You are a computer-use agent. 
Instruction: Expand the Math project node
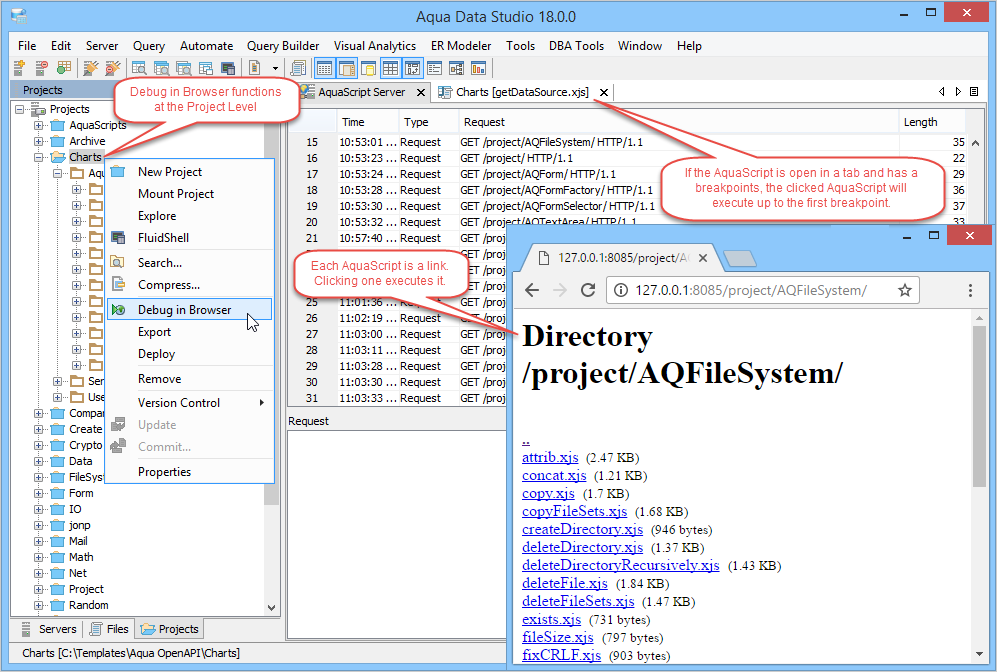point(39,558)
